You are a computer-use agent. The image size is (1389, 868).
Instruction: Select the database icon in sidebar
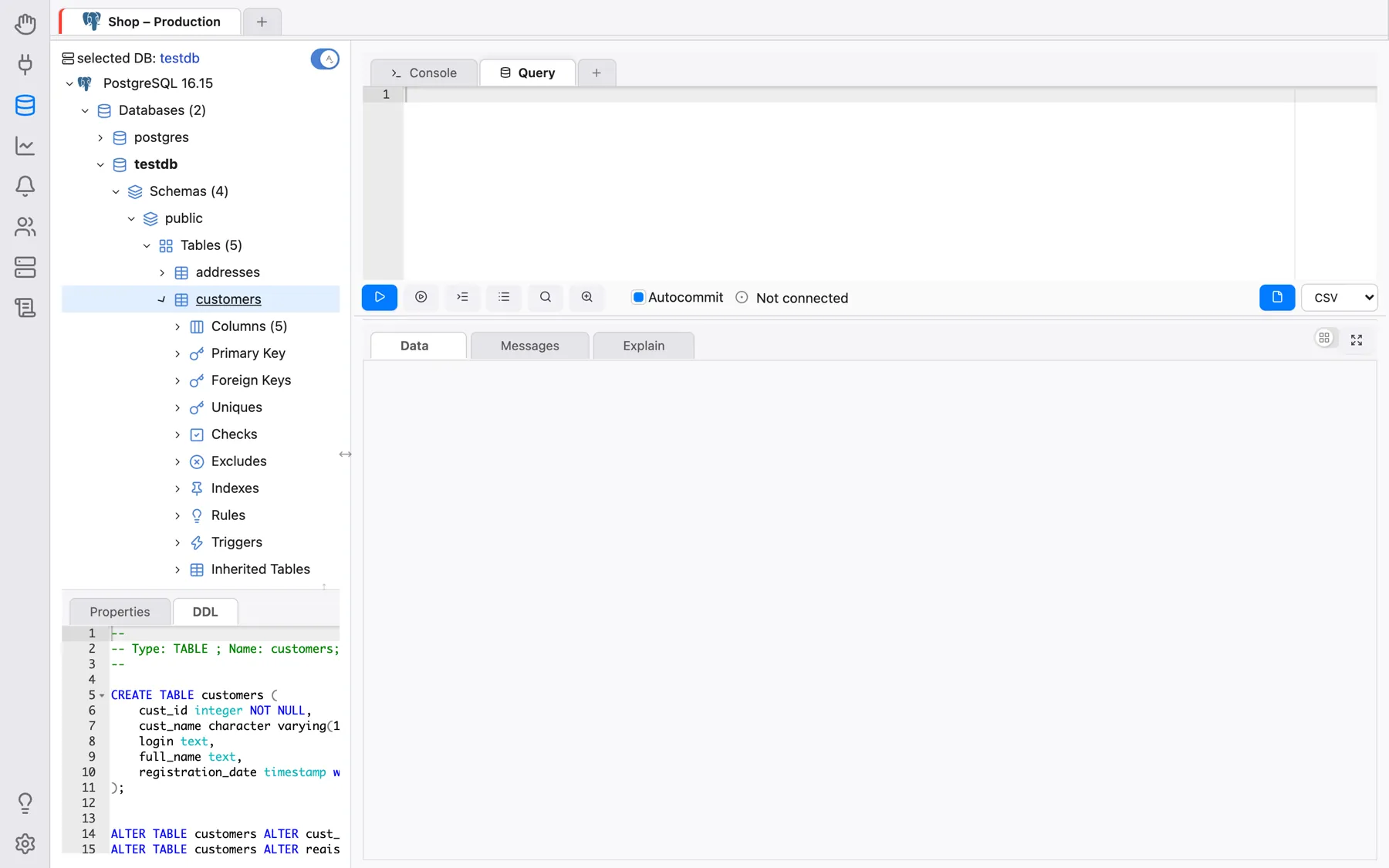(x=25, y=105)
